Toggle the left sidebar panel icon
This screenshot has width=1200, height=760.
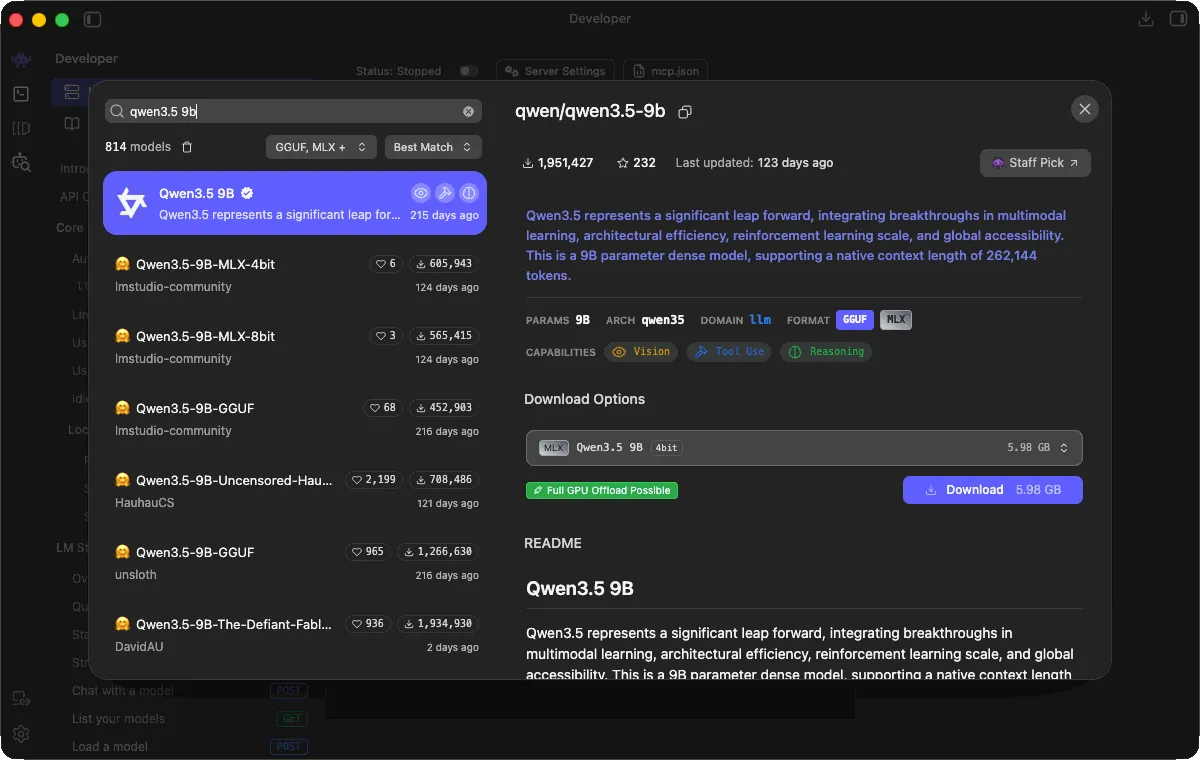pyautogui.click(x=93, y=19)
